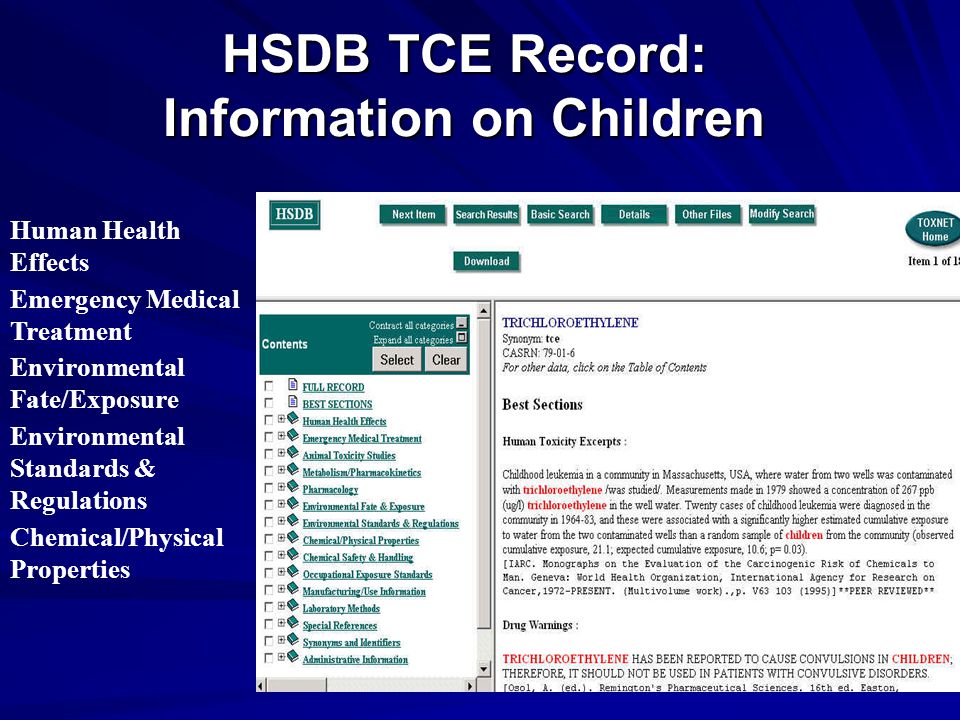
Task: Click book icon beside Administrative Information
Action: [x=293, y=657]
